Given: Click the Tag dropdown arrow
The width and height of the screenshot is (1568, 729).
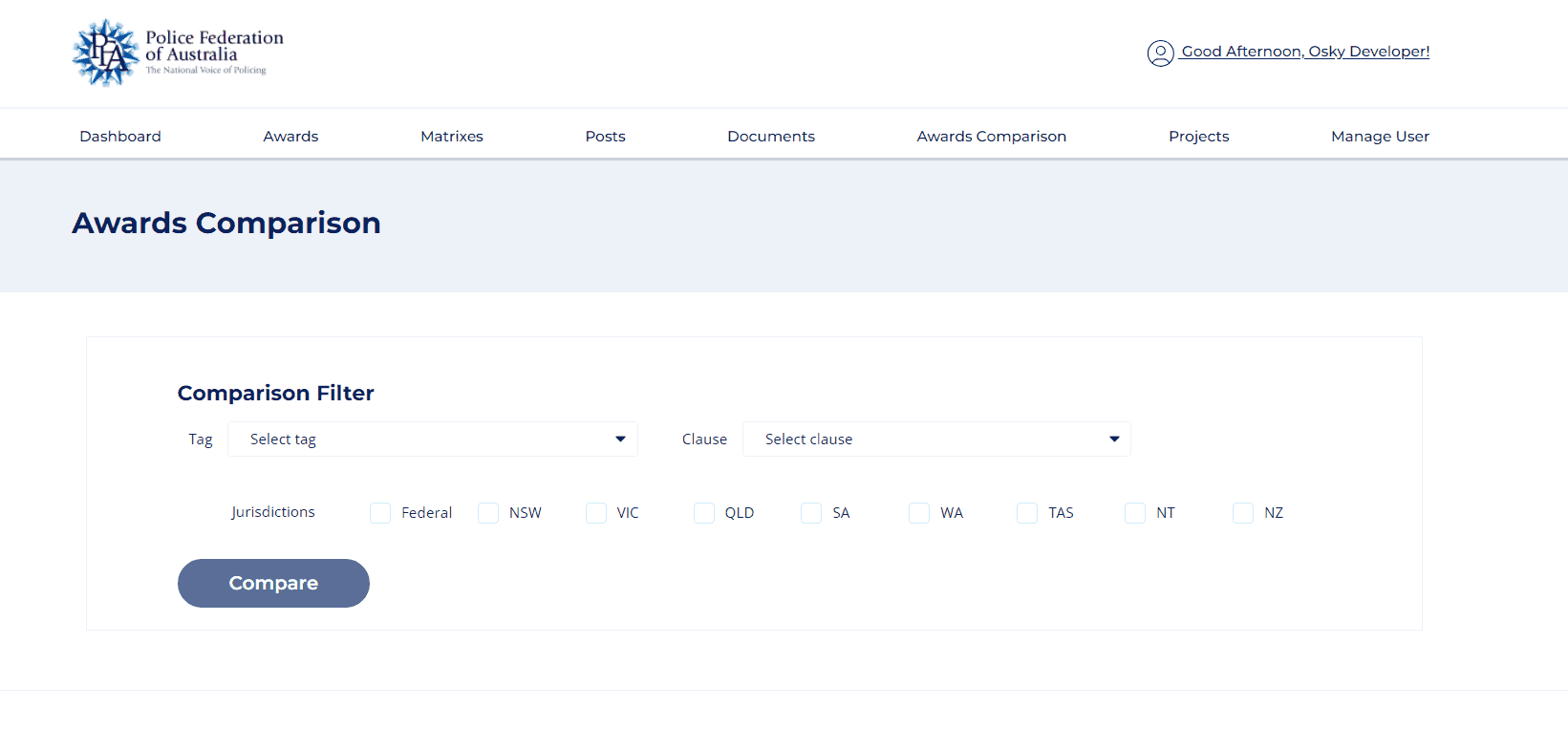Looking at the screenshot, I should point(620,440).
